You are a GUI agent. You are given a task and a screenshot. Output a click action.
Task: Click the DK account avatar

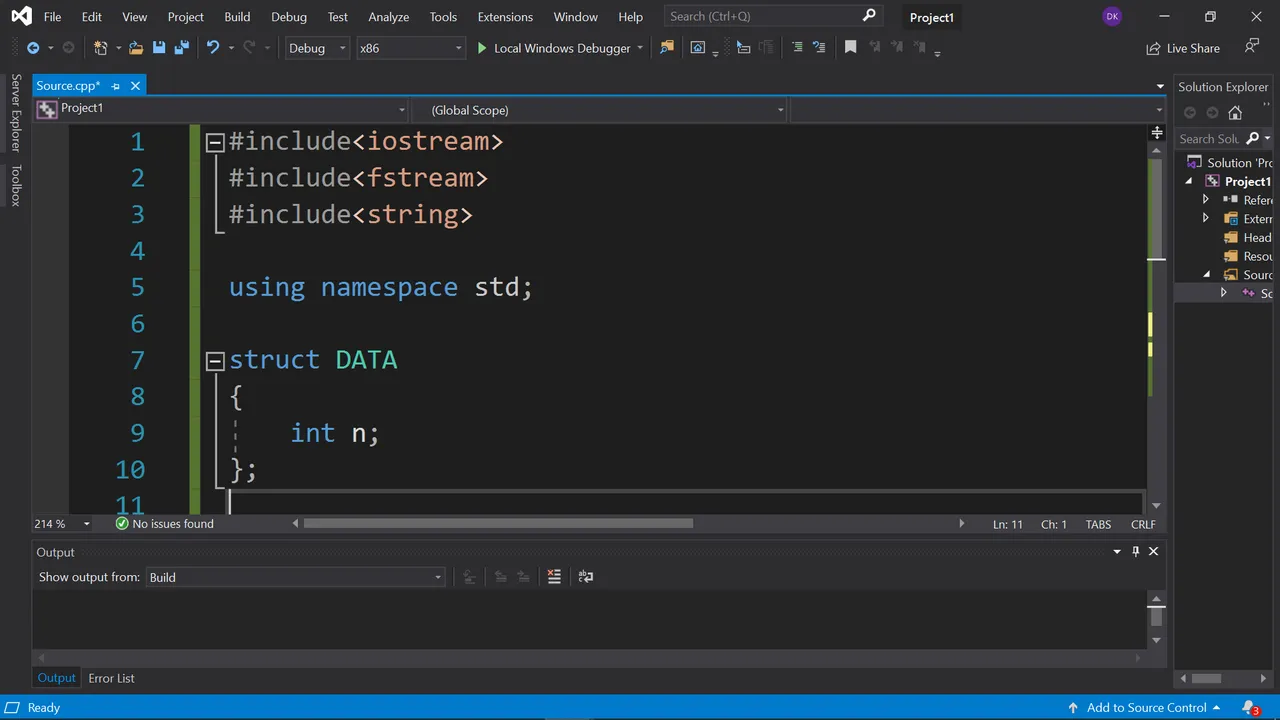1112,17
